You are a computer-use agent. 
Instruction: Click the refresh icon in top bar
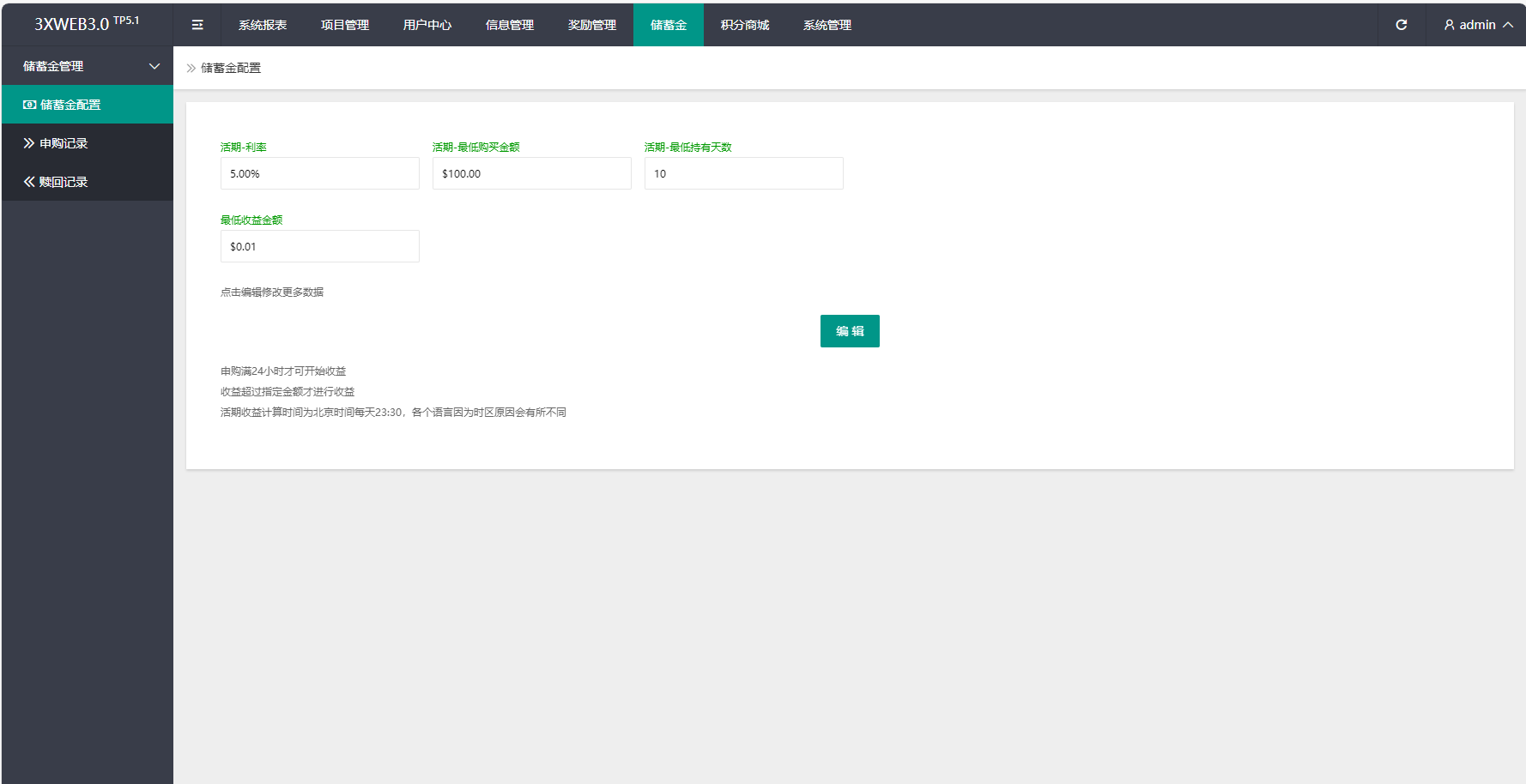point(1401,25)
